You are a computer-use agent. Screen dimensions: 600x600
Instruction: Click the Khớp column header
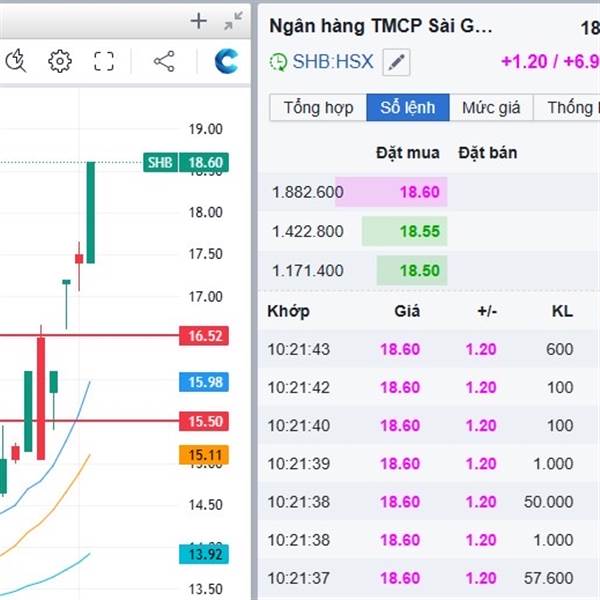(289, 311)
